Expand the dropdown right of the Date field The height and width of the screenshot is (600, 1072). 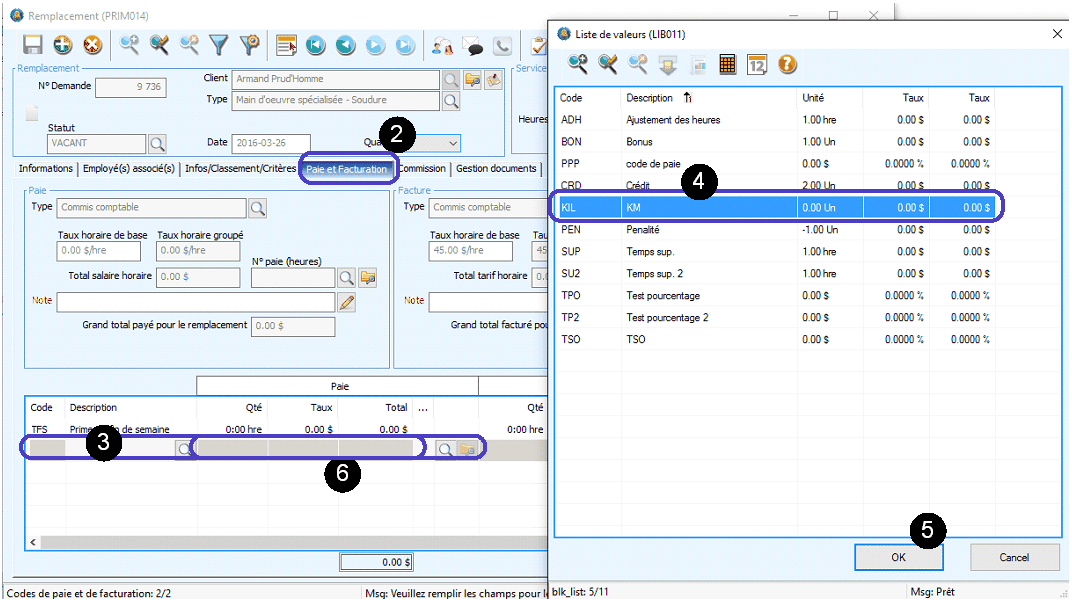(x=452, y=143)
